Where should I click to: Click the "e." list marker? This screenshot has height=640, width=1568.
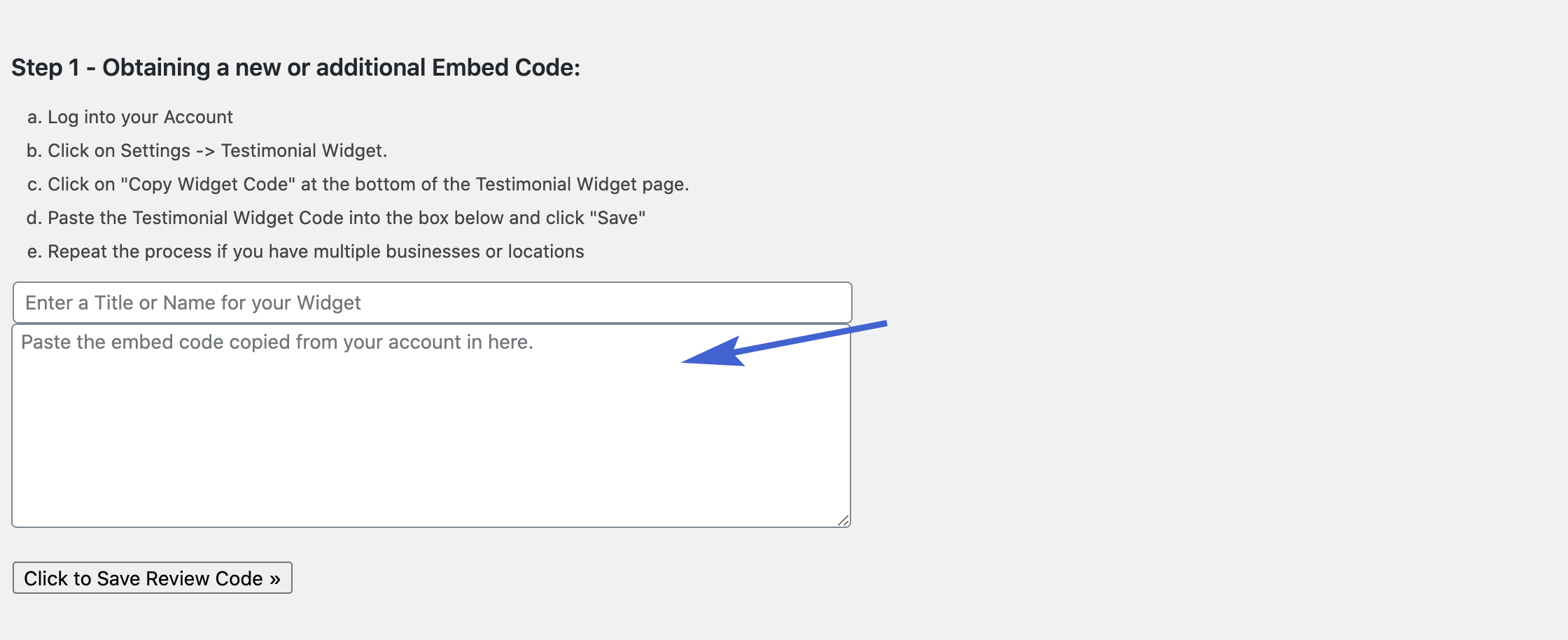34,251
